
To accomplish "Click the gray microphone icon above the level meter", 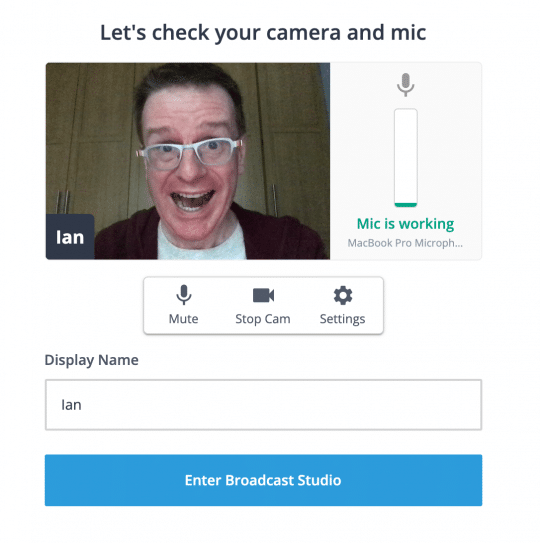I will coord(405,85).
